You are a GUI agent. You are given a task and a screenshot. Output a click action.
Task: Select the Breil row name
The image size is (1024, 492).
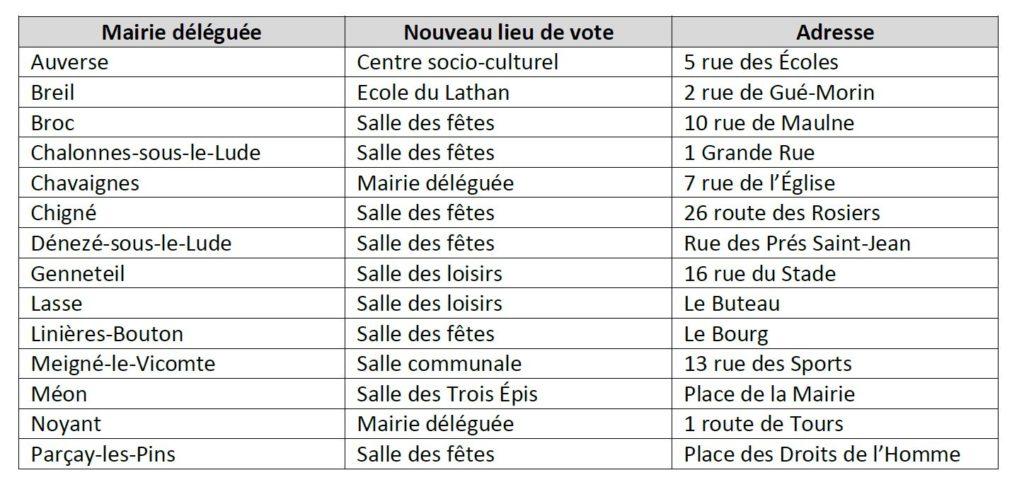(182, 92)
